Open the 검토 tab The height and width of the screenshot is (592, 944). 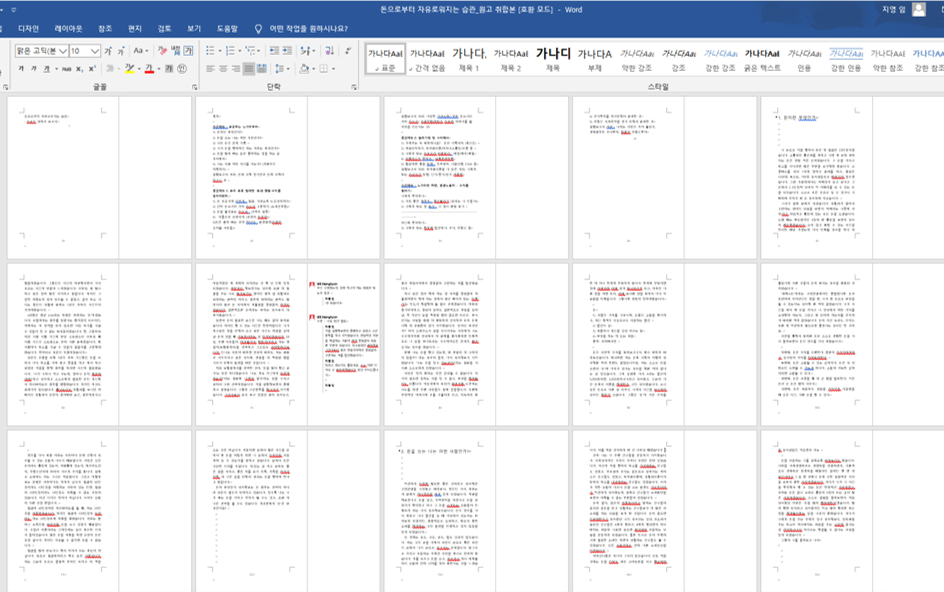(x=164, y=28)
